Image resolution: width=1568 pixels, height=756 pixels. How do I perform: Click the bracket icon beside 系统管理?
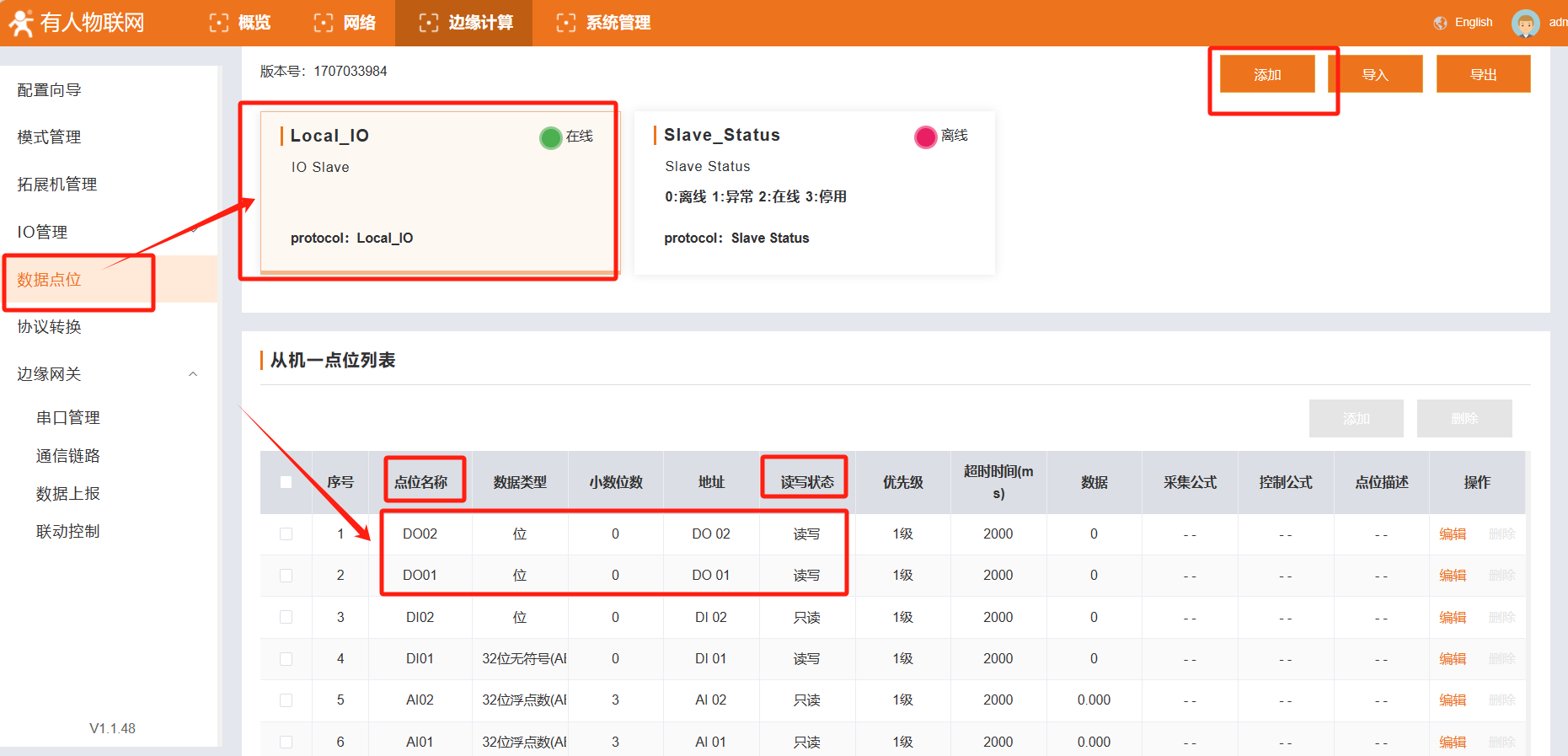pos(566,23)
